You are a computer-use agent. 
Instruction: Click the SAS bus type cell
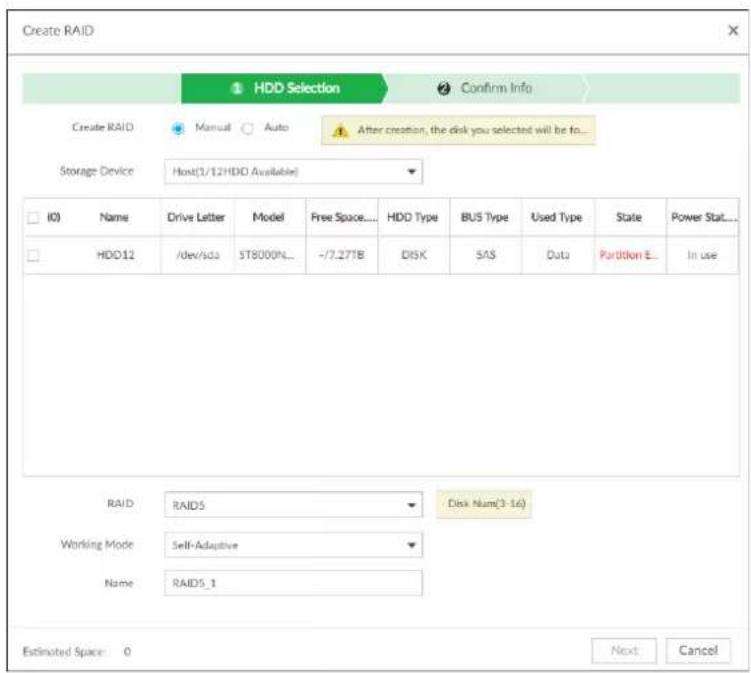click(486, 255)
